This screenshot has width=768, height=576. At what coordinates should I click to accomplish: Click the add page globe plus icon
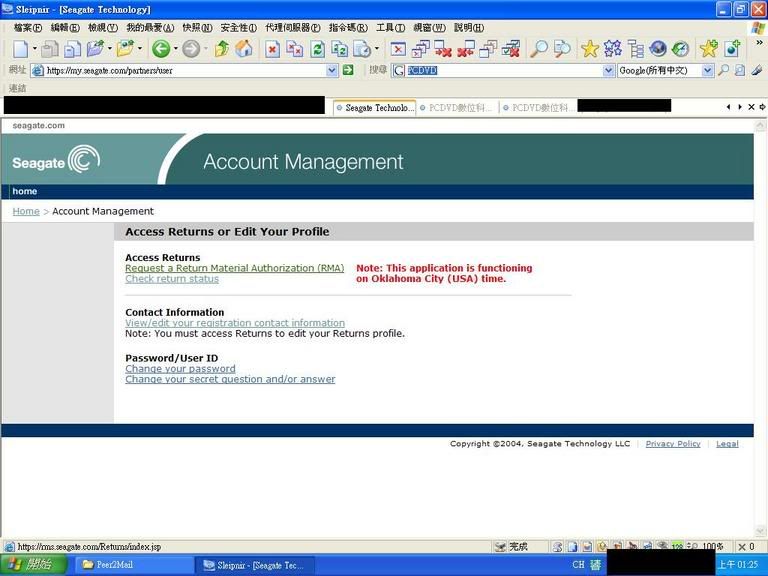732,49
